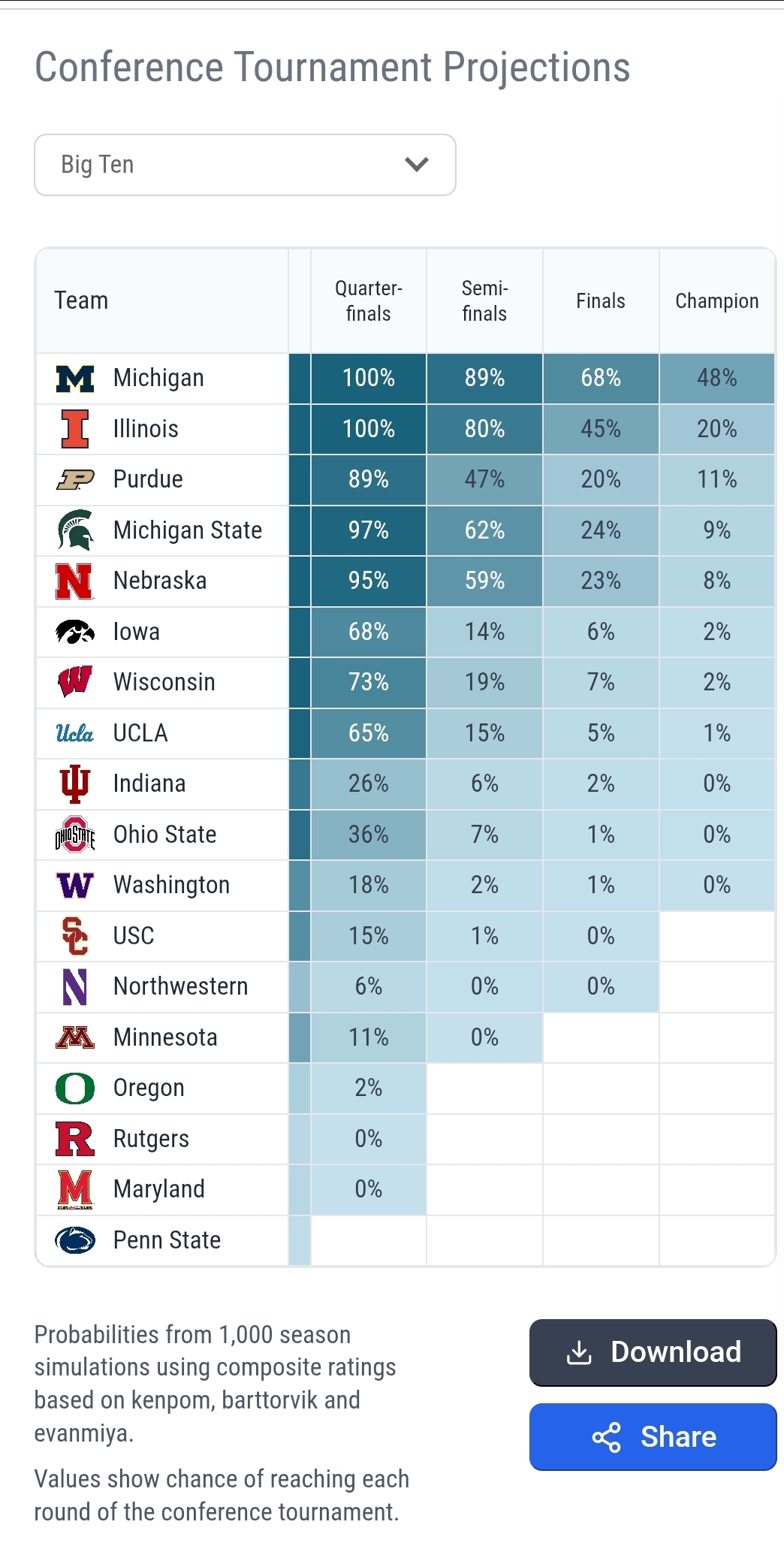Viewport: 784px width, 1552px height.
Task: Click the Purdue P logo
Action: point(75,479)
